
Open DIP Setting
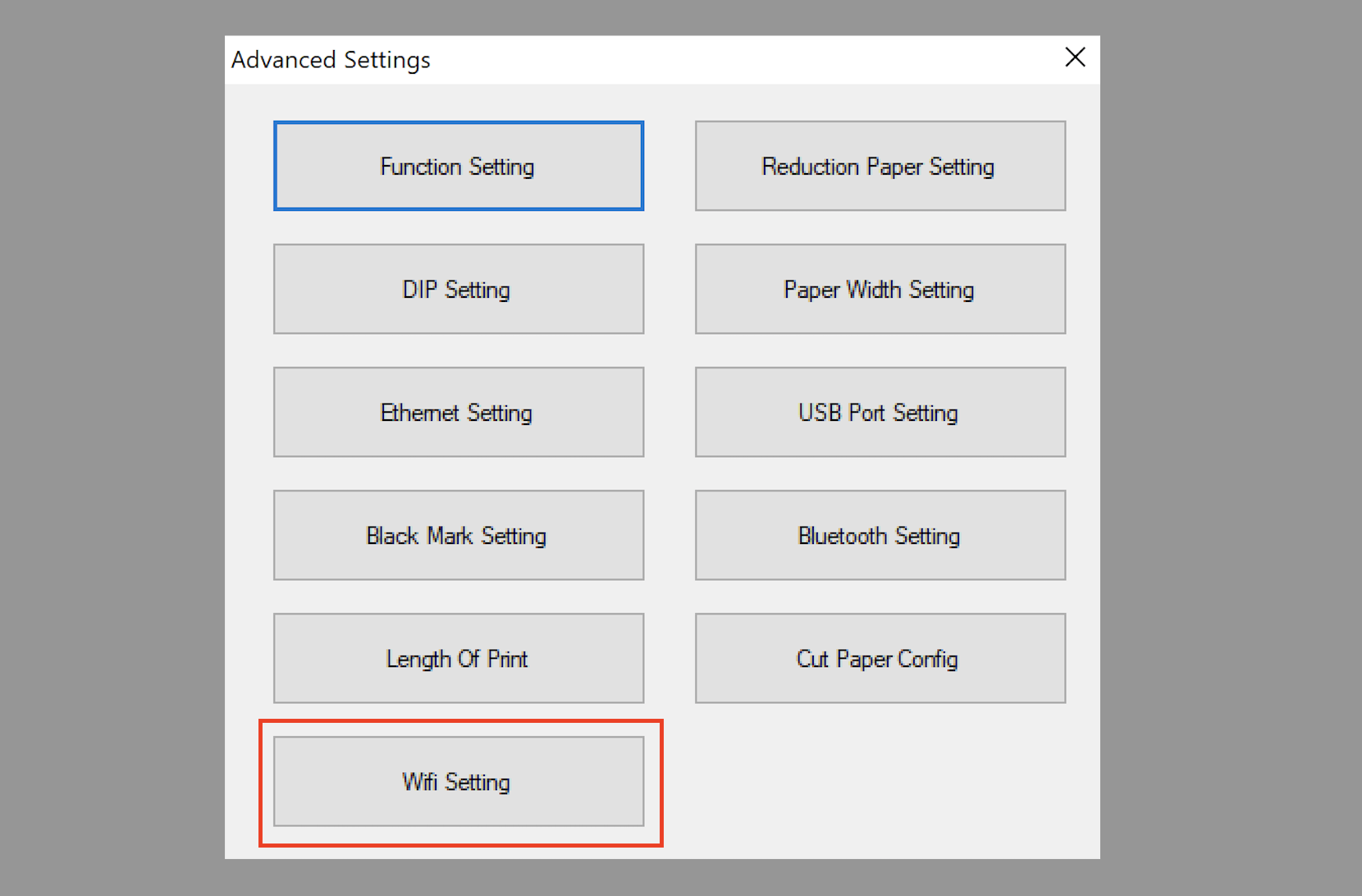point(458,289)
